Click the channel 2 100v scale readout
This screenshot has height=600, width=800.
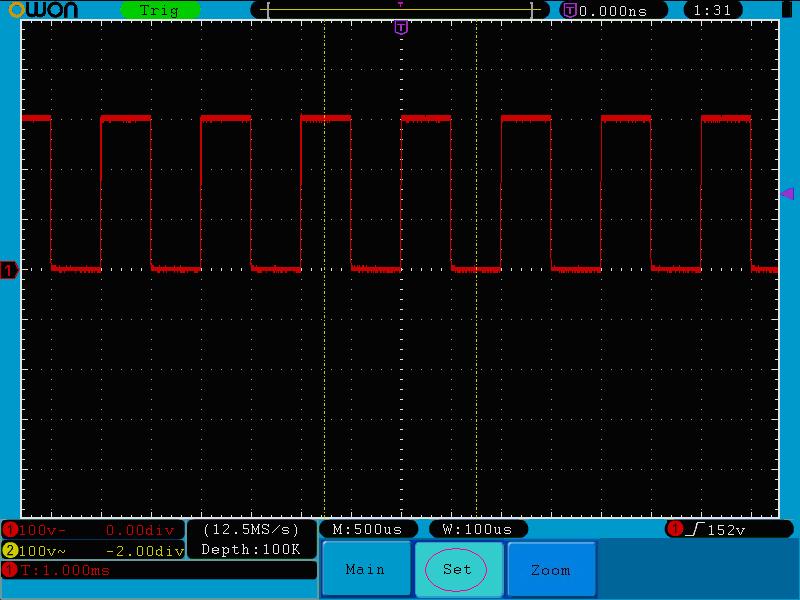pos(42,551)
